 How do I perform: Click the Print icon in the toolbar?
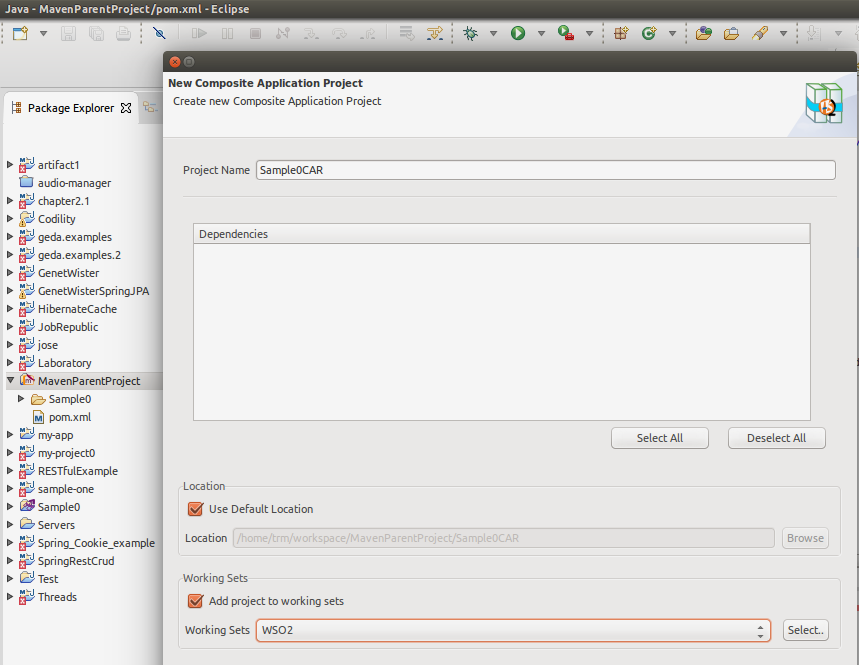[122, 33]
